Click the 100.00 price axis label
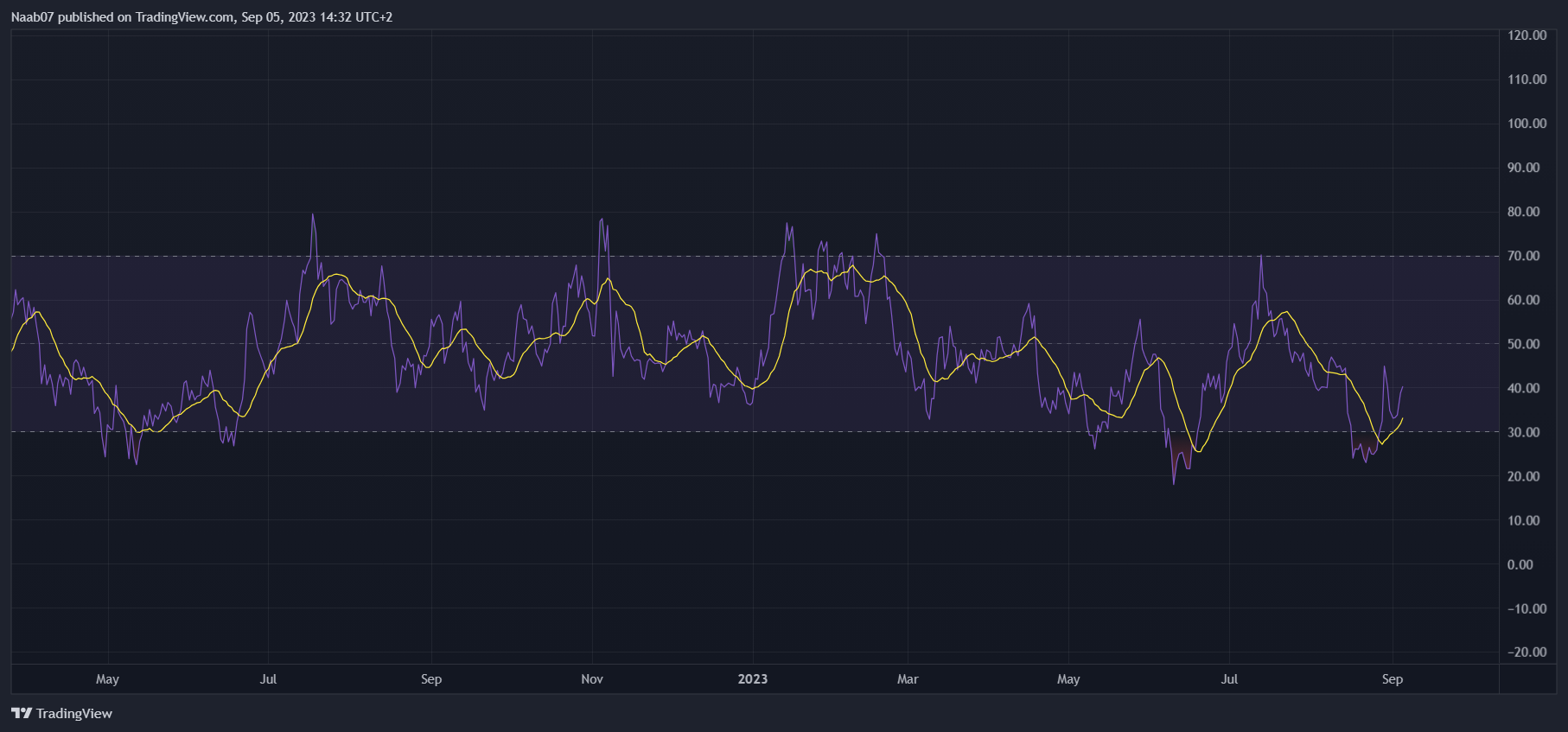 1527,124
